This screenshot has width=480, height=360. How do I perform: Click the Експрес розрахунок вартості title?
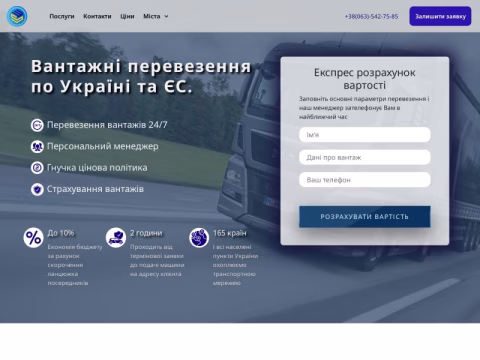coord(365,79)
